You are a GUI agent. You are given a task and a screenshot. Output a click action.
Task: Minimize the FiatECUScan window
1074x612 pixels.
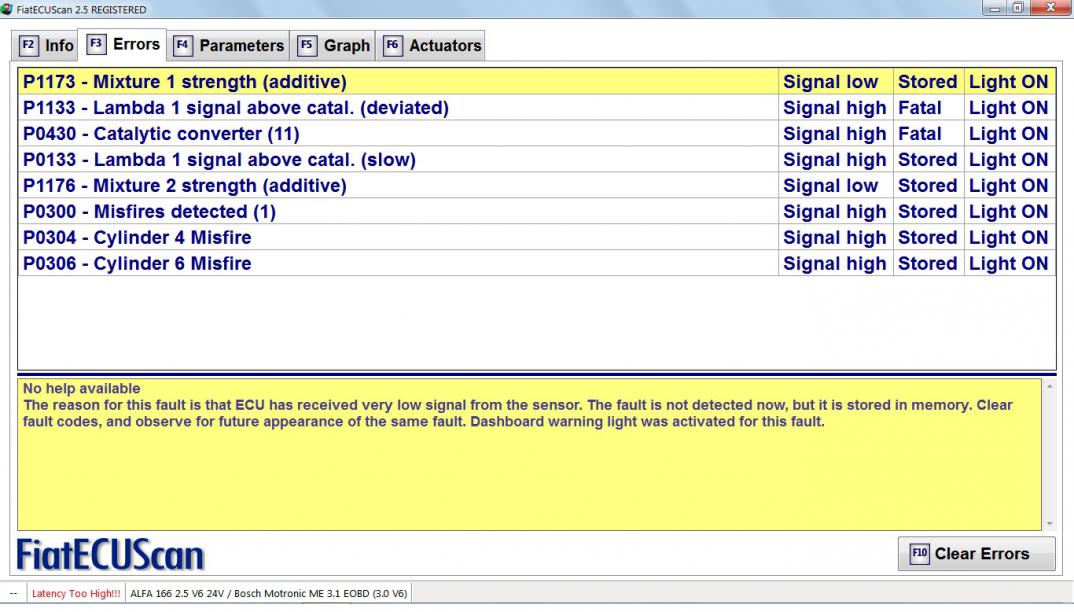click(995, 8)
